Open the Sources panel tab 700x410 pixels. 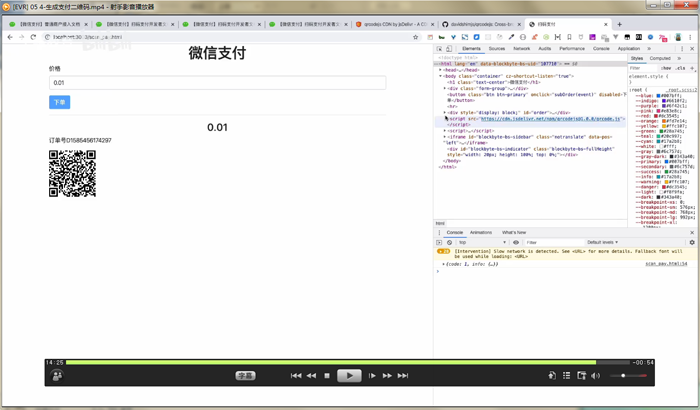point(496,48)
